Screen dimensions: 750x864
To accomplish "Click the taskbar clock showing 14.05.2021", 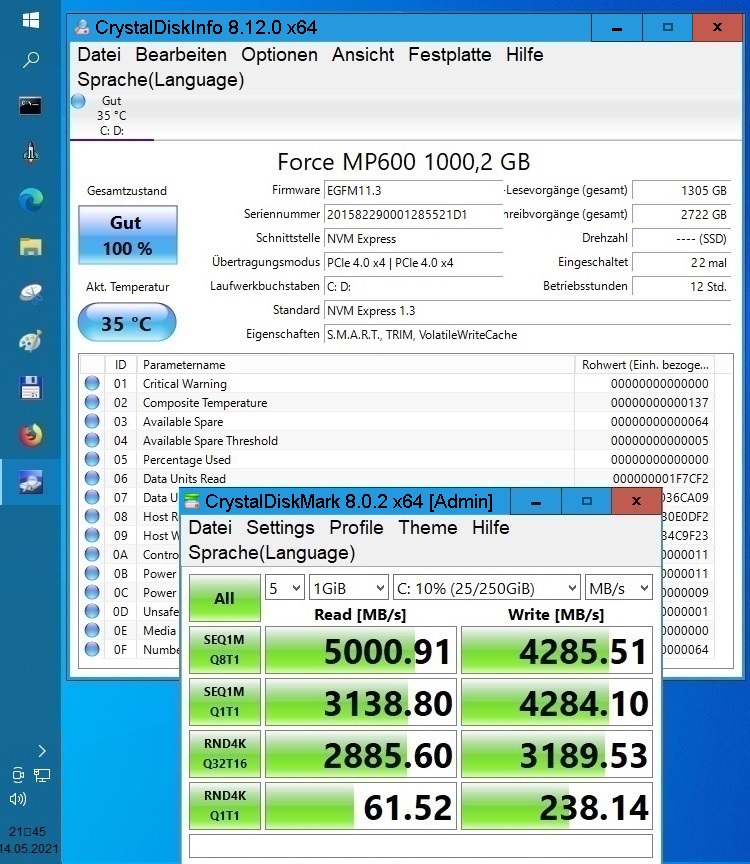I will pos(29,840).
